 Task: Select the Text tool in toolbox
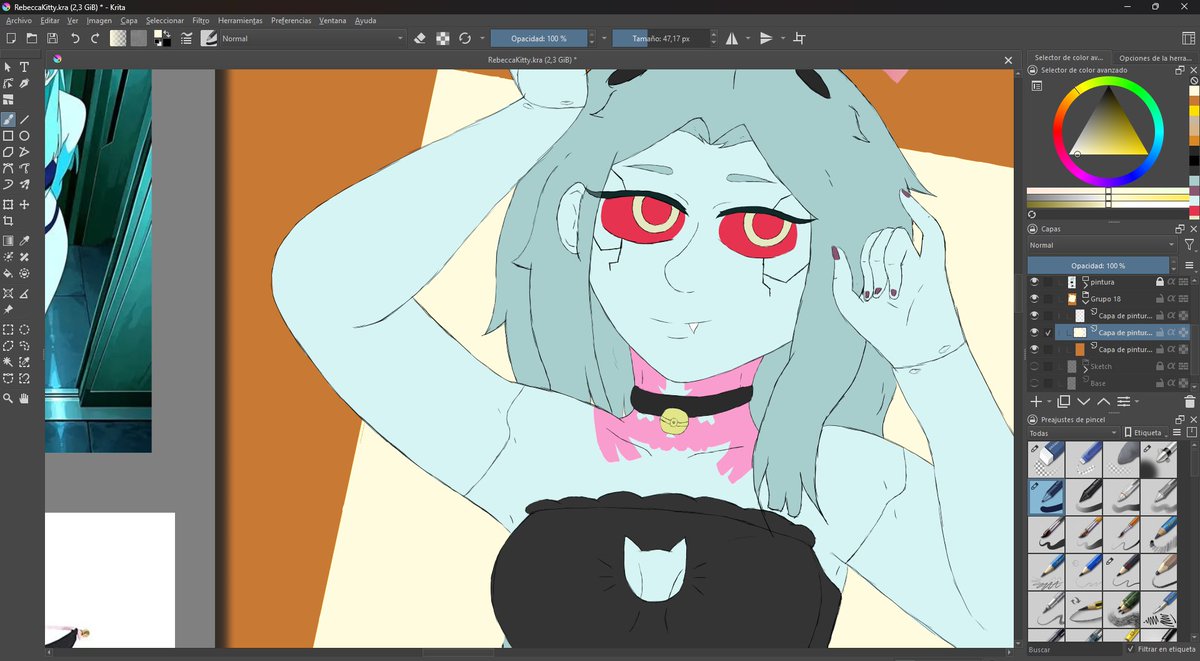24,67
